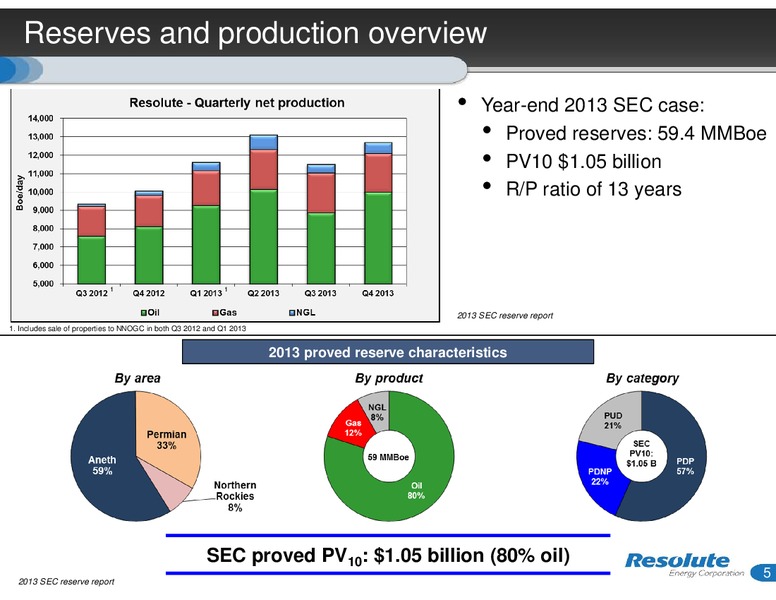Click the 5,000 y-axis value
This screenshot has width=776, height=600.
coord(43,284)
